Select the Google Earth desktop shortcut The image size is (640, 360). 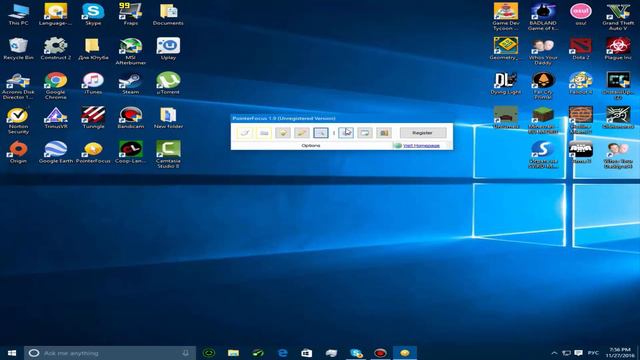pos(56,152)
